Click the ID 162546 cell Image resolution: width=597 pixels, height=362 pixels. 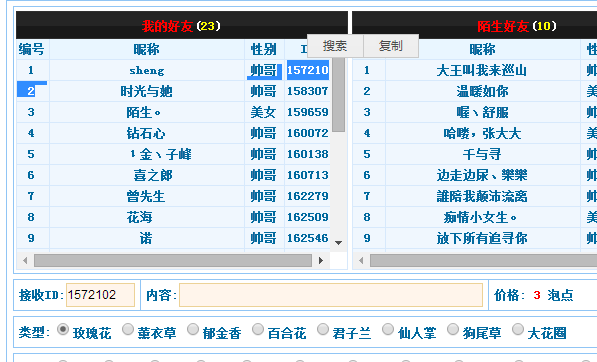click(308, 238)
